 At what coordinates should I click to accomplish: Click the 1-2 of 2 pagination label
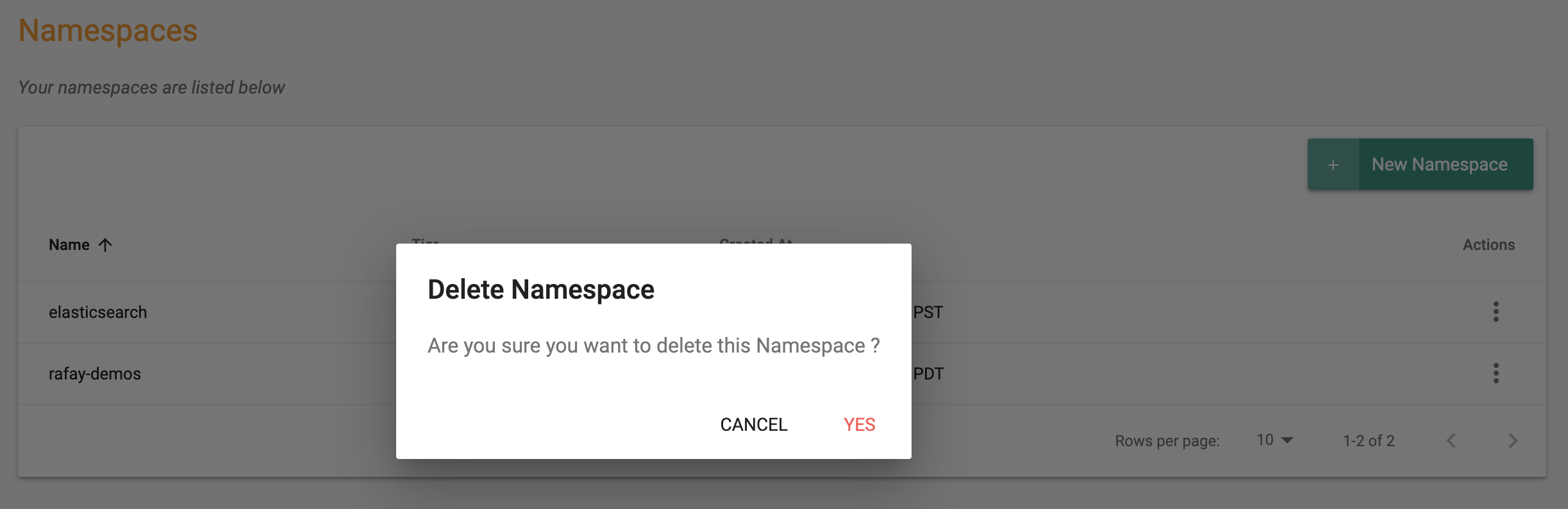click(1369, 441)
